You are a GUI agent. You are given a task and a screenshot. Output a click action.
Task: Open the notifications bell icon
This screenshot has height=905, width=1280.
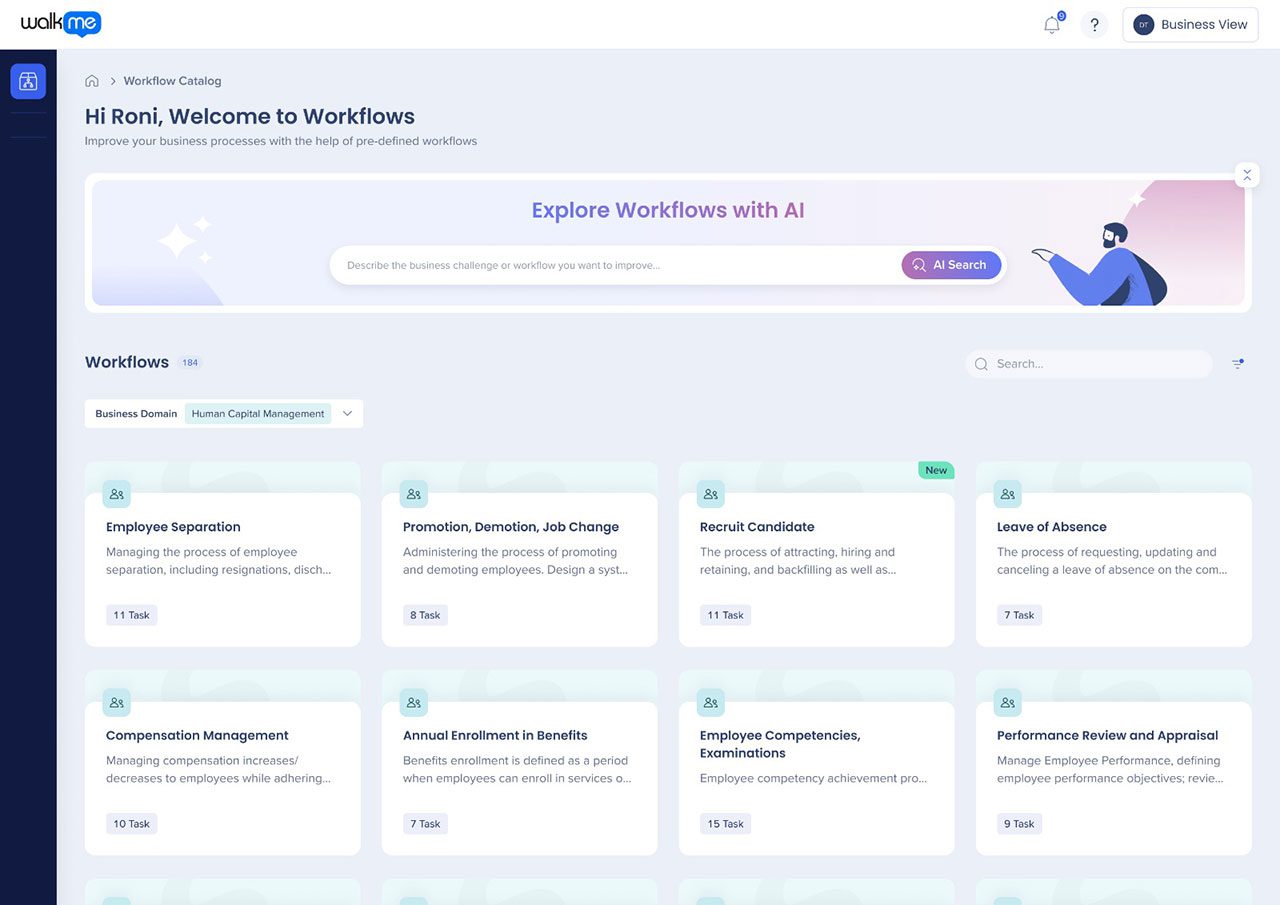tap(1052, 25)
